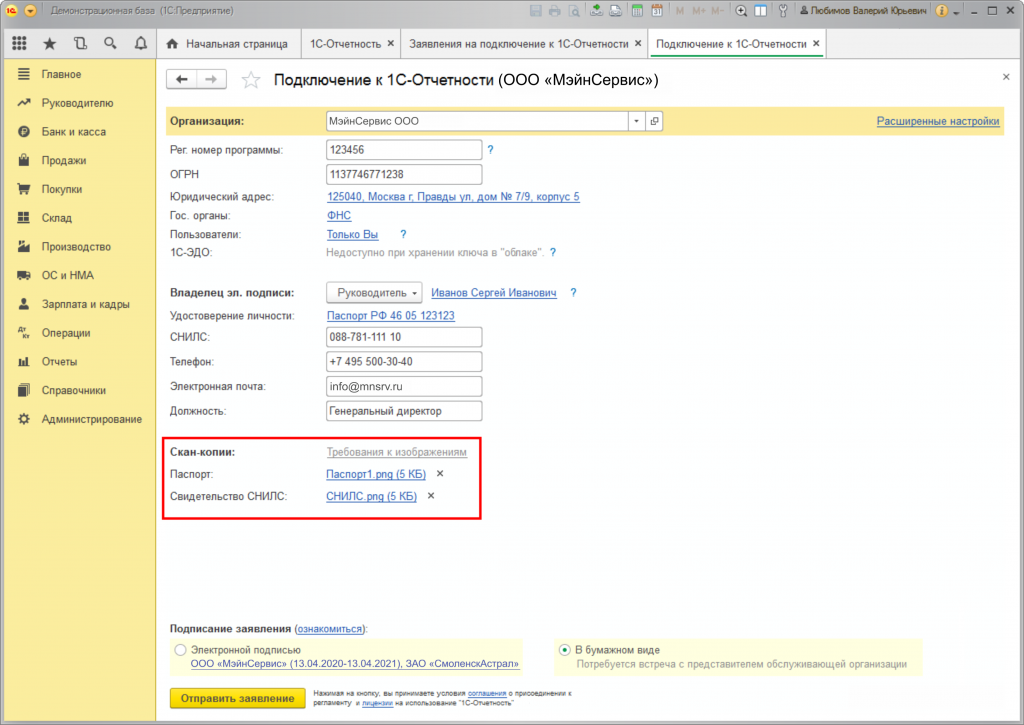The image size is (1024, 725).
Task: Open Расширенные настройки link
Action: tap(937, 121)
